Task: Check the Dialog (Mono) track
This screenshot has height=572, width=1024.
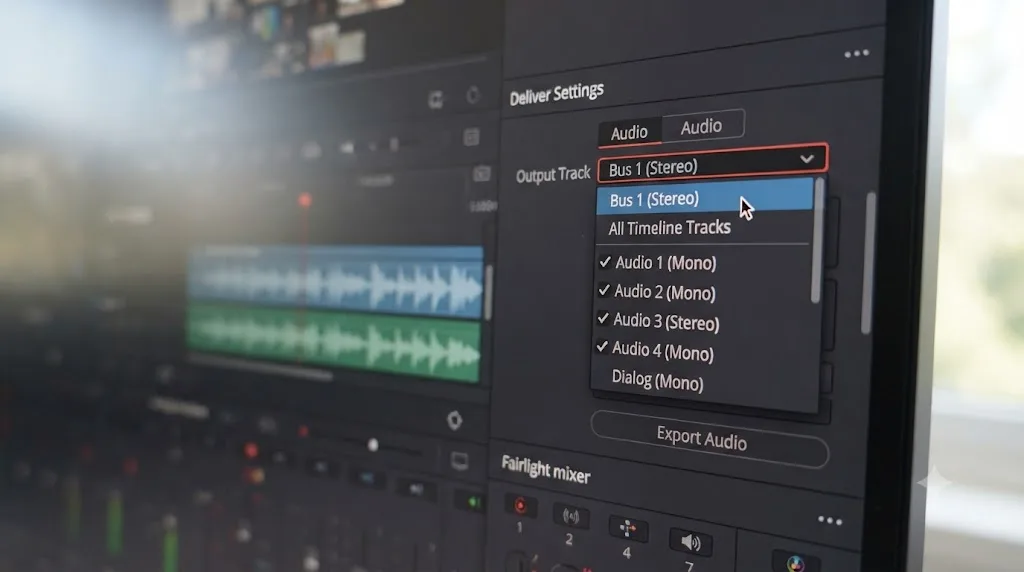Action: [657, 380]
